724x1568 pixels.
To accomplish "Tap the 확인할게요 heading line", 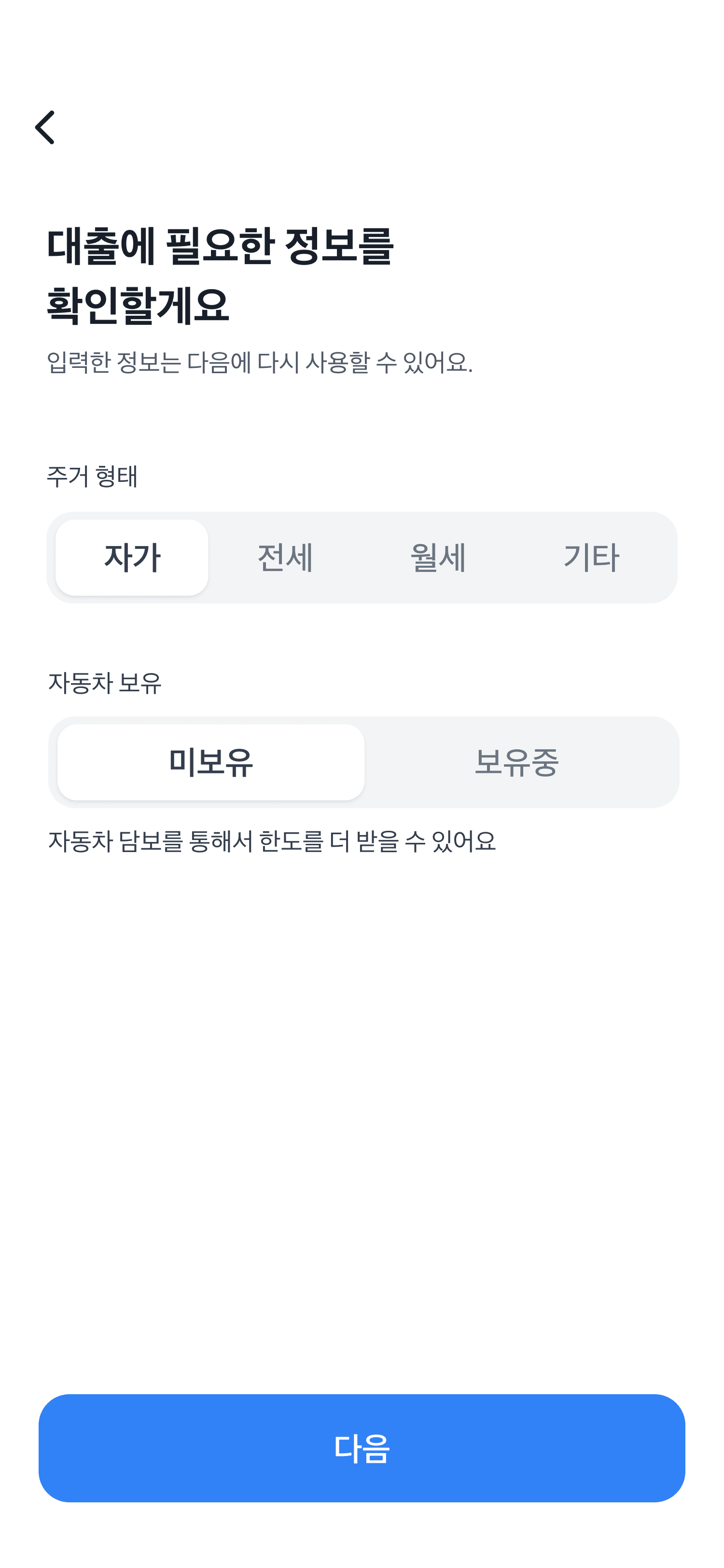I will coord(138,304).
